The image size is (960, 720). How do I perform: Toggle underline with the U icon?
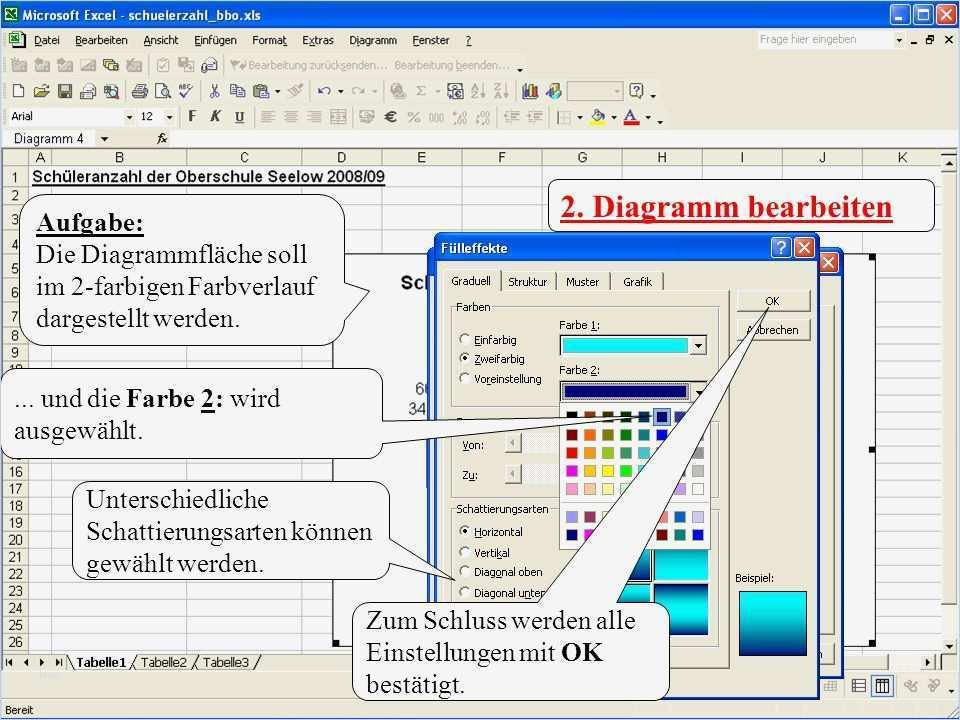pos(239,116)
